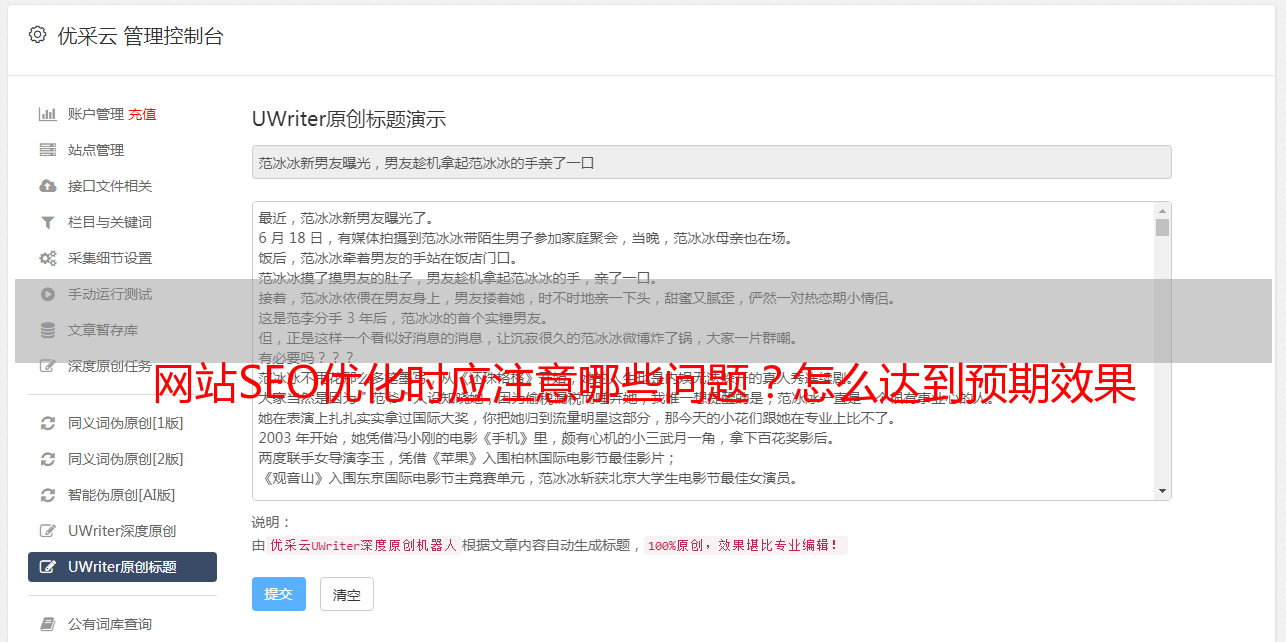Select the database icon for 文章暂存库
Image resolution: width=1286 pixels, height=642 pixels.
[x=47, y=330]
